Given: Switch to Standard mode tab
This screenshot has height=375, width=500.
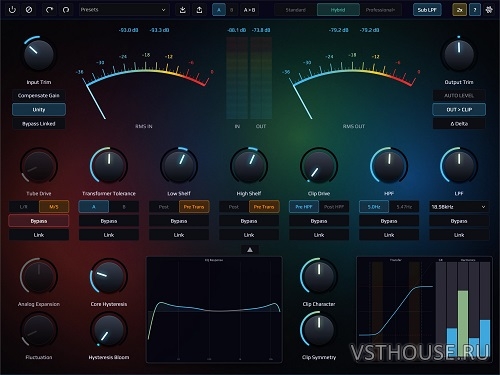Looking at the screenshot, I should [295, 10].
